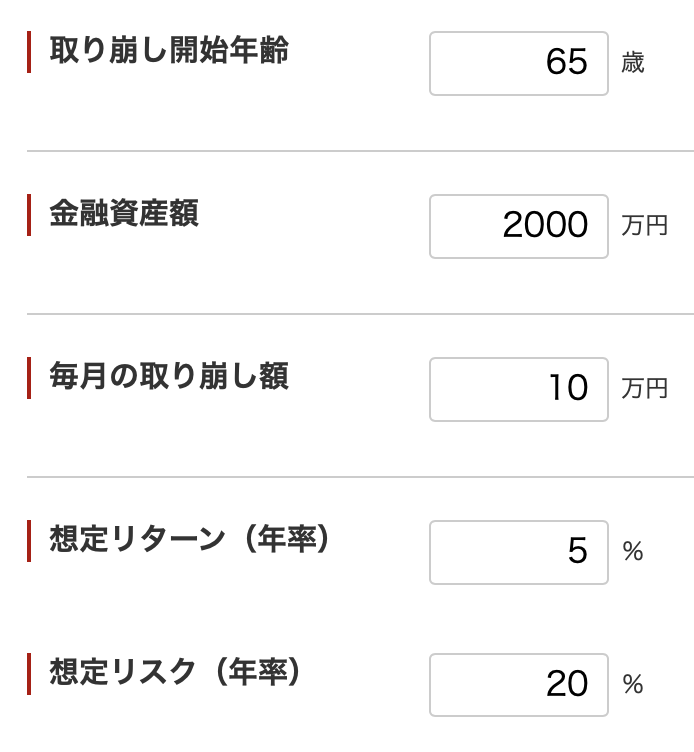Click the 万円 unit beside 毎月の取り崩し額

pos(644,389)
